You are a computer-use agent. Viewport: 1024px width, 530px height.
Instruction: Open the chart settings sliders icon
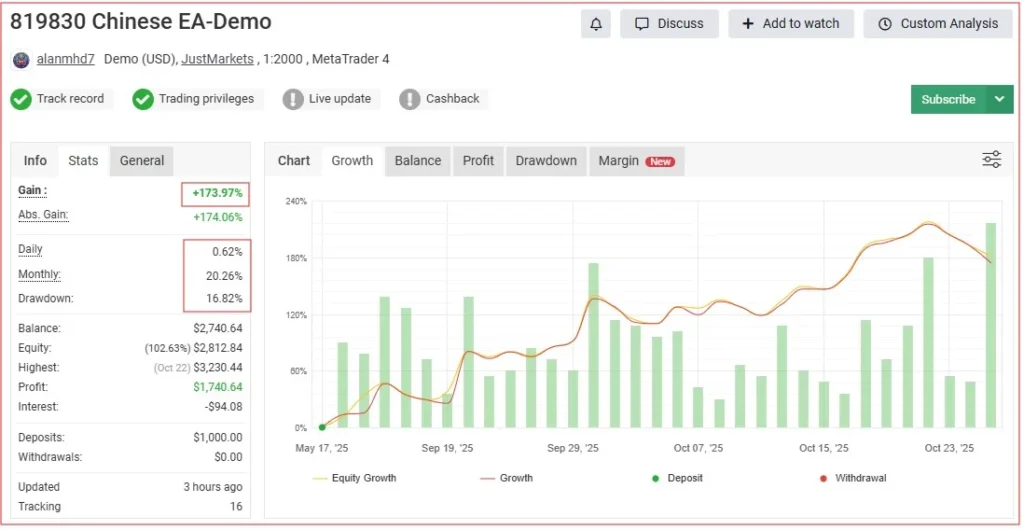991,159
